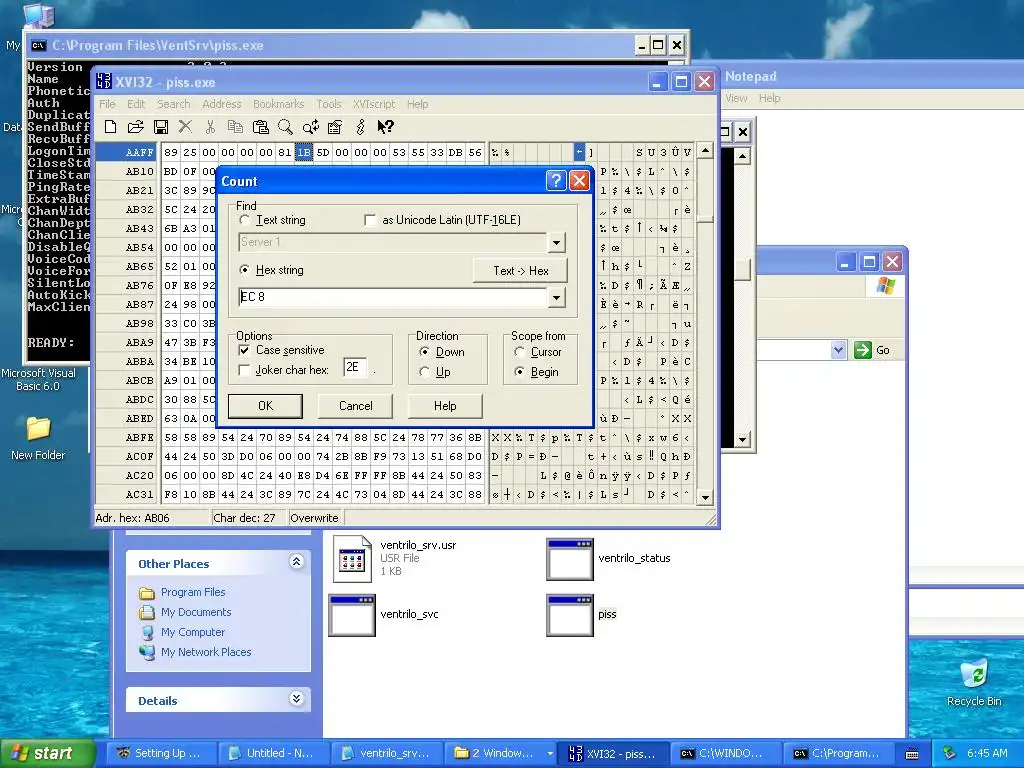Click the Save floppy disk icon in XVI32
Viewport: 1024px width, 768px height.
(x=161, y=127)
